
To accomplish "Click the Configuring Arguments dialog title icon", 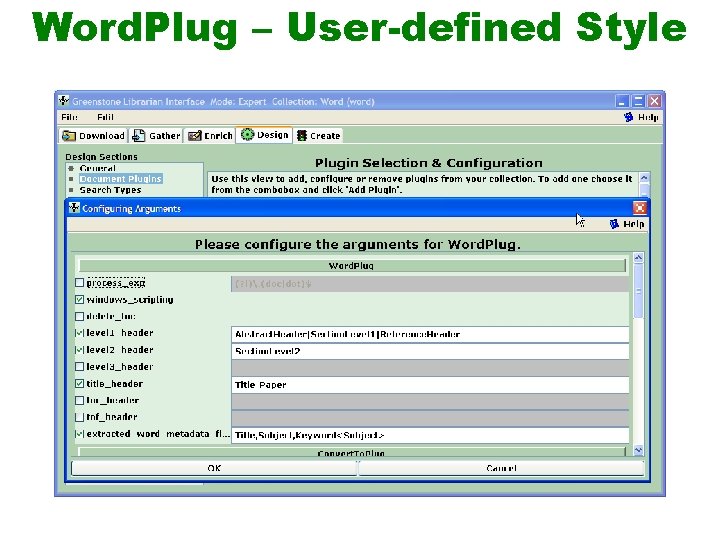I will (74, 208).
